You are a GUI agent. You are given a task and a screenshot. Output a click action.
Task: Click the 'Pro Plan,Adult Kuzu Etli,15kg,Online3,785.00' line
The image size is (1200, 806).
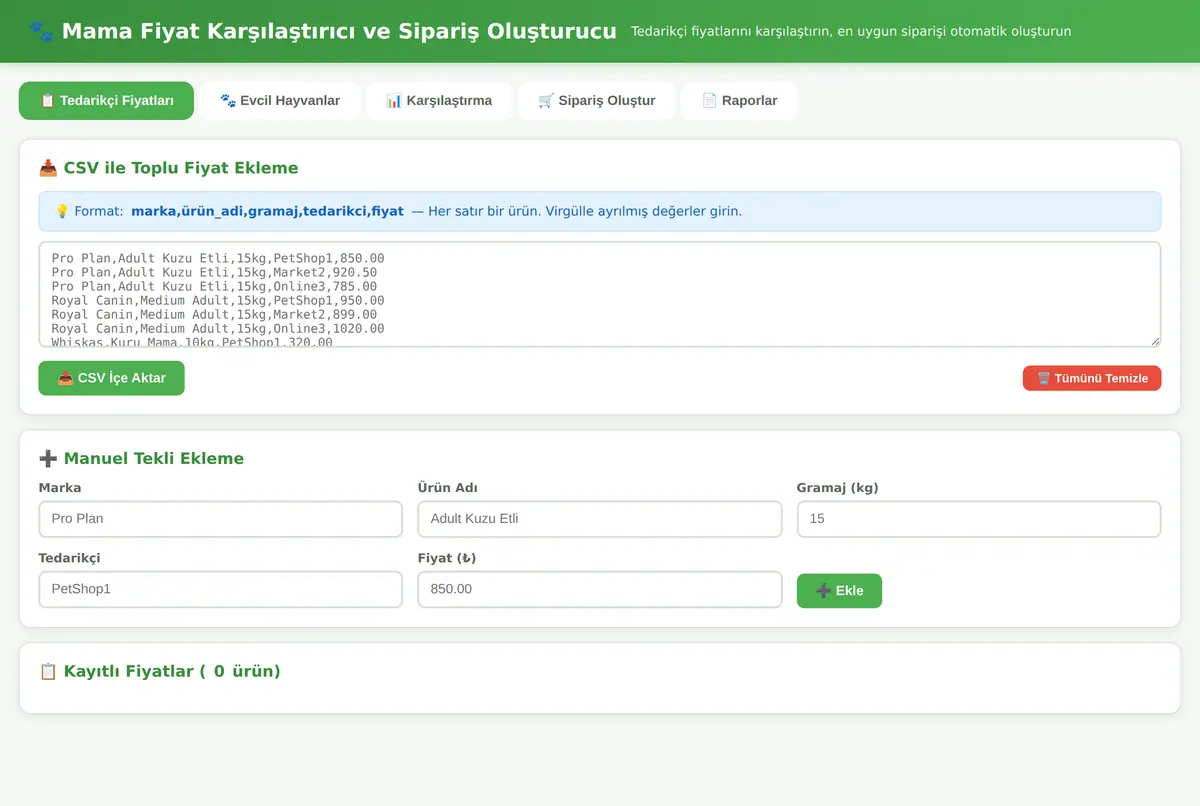(214, 286)
